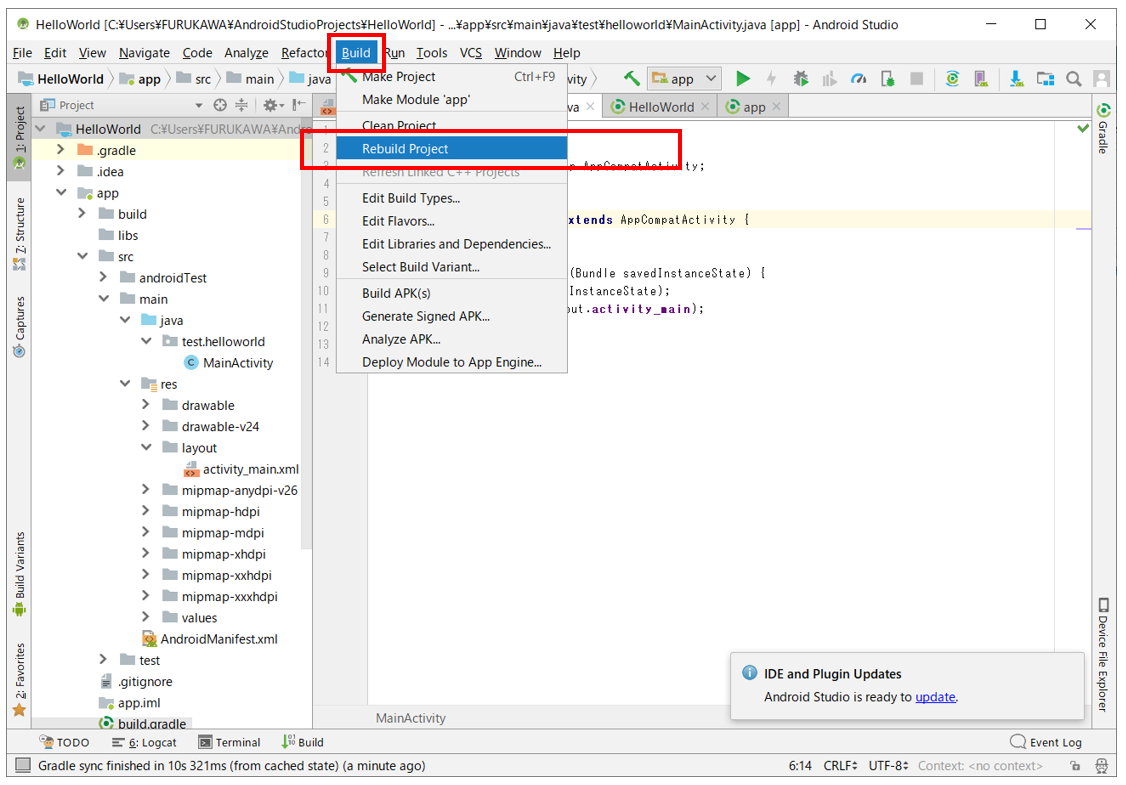Select Clean Project menu entry
The height and width of the screenshot is (785, 1126).
pyautogui.click(x=452, y=125)
